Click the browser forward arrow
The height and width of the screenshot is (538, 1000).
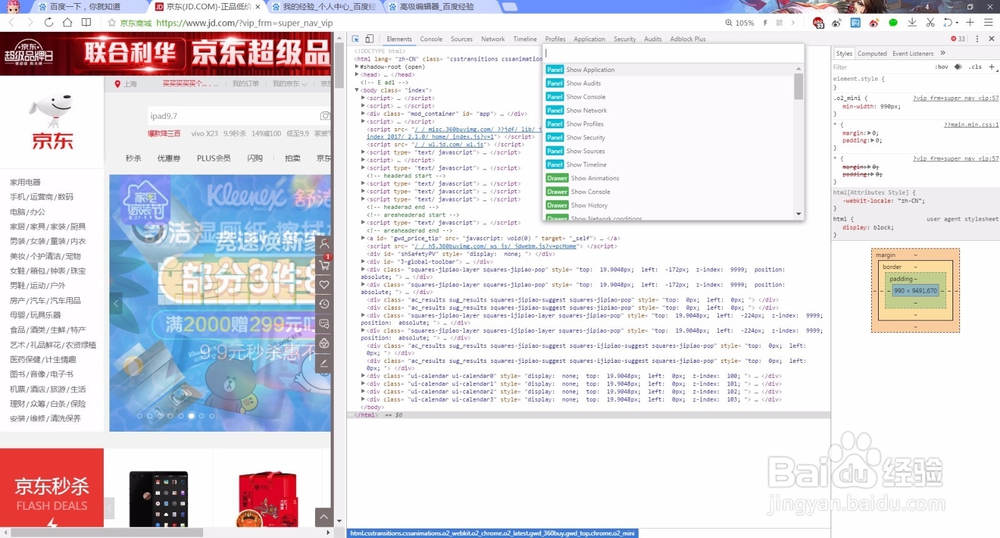(x=29, y=22)
